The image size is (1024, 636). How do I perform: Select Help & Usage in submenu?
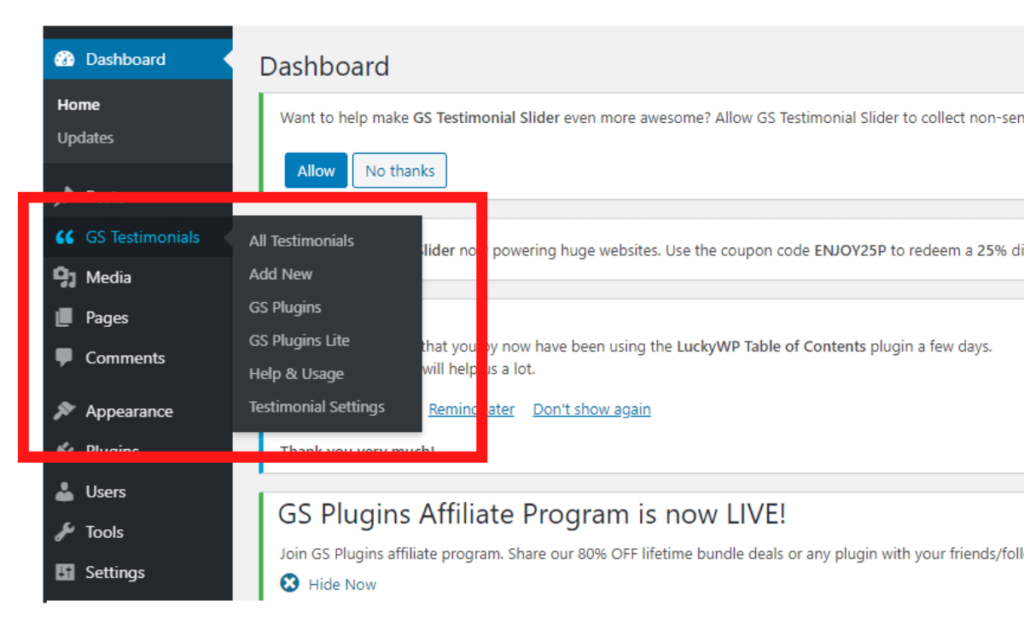pyautogui.click(x=296, y=374)
